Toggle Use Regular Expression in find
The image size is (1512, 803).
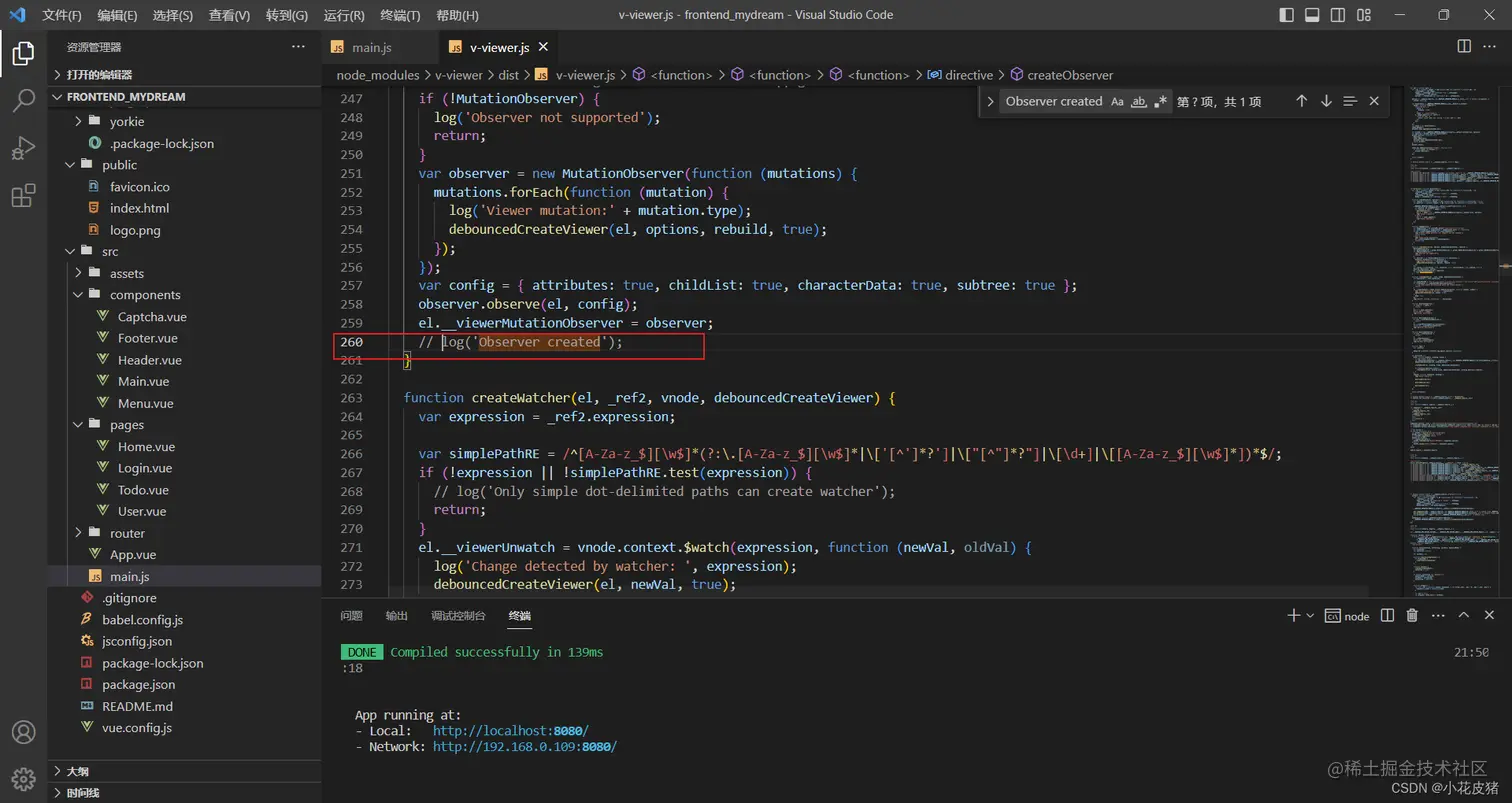(x=1160, y=101)
